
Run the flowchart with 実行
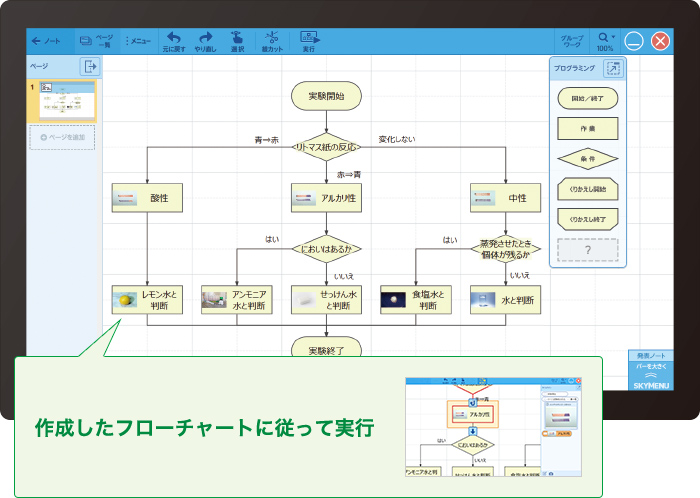(x=309, y=42)
